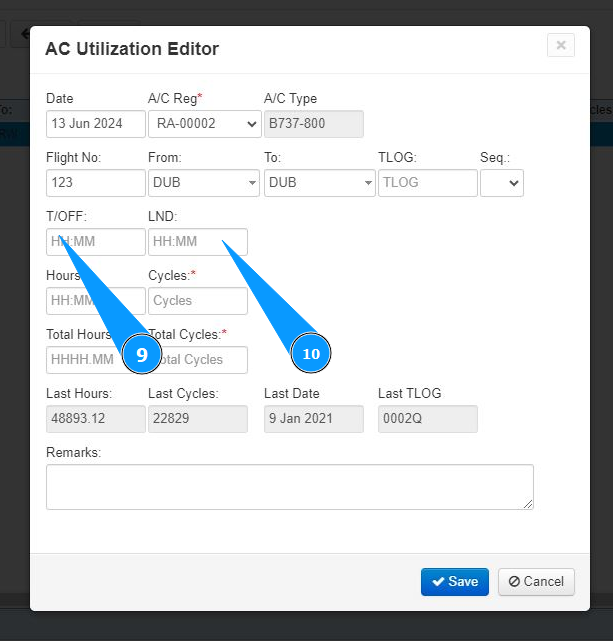Click the TLOG input field
Image resolution: width=613 pixels, height=641 pixels.
click(x=427, y=183)
